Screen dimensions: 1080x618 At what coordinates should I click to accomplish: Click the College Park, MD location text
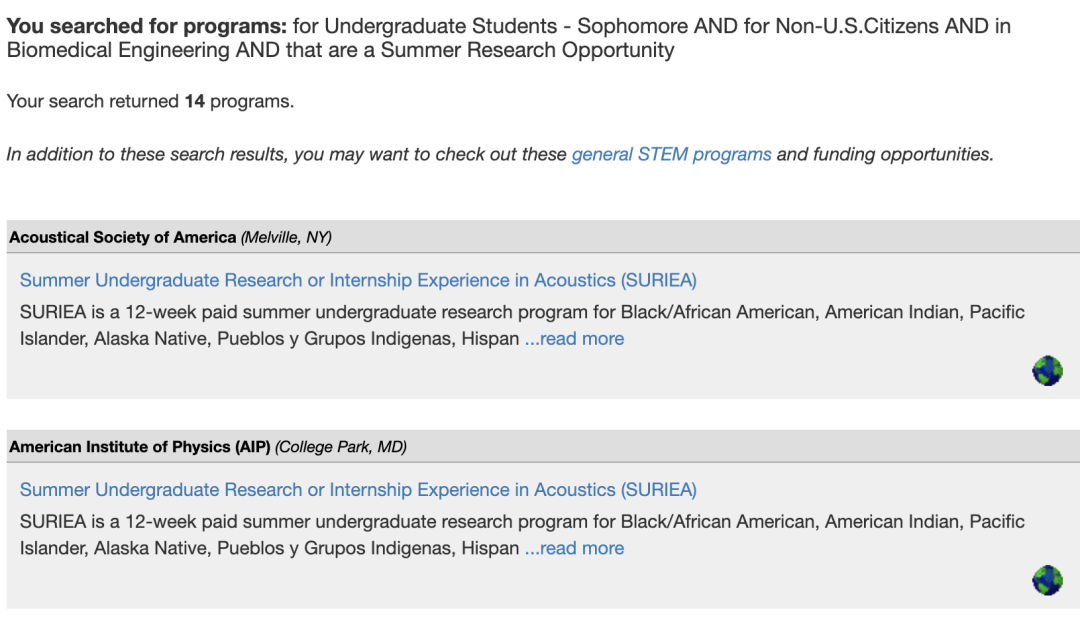341,446
